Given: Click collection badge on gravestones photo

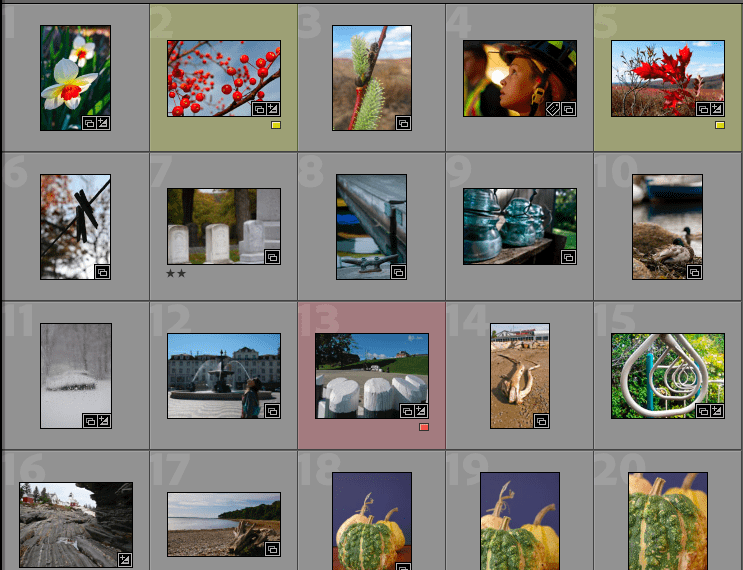Looking at the screenshot, I should (272, 257).
